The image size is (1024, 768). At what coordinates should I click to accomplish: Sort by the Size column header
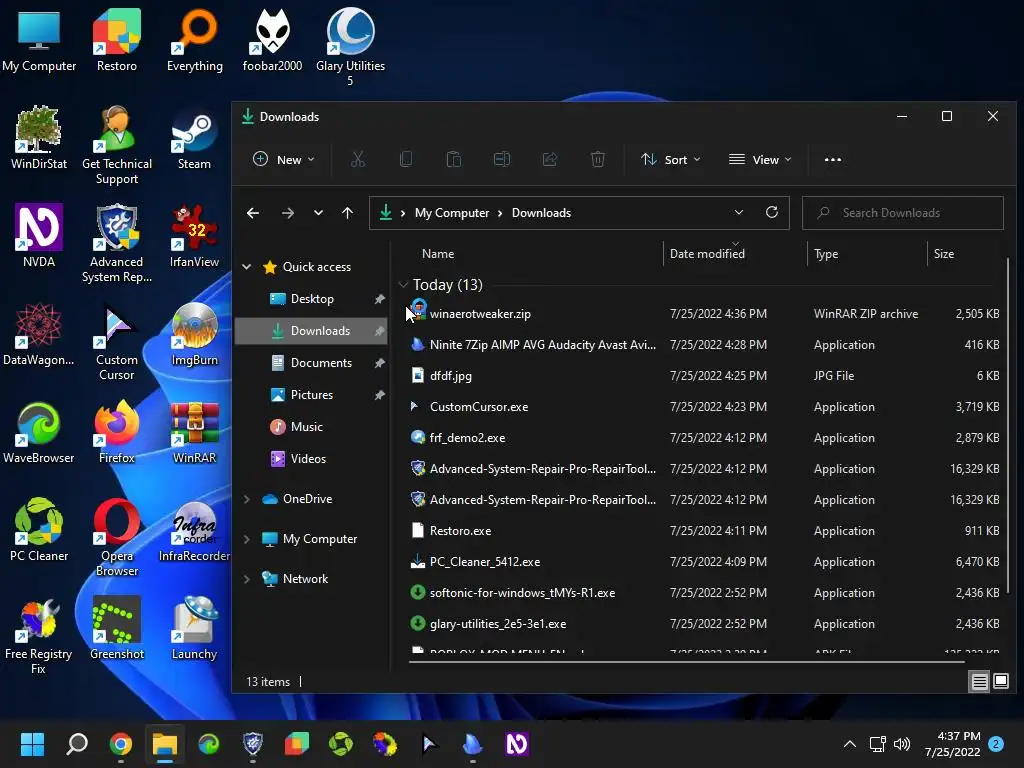944,253
